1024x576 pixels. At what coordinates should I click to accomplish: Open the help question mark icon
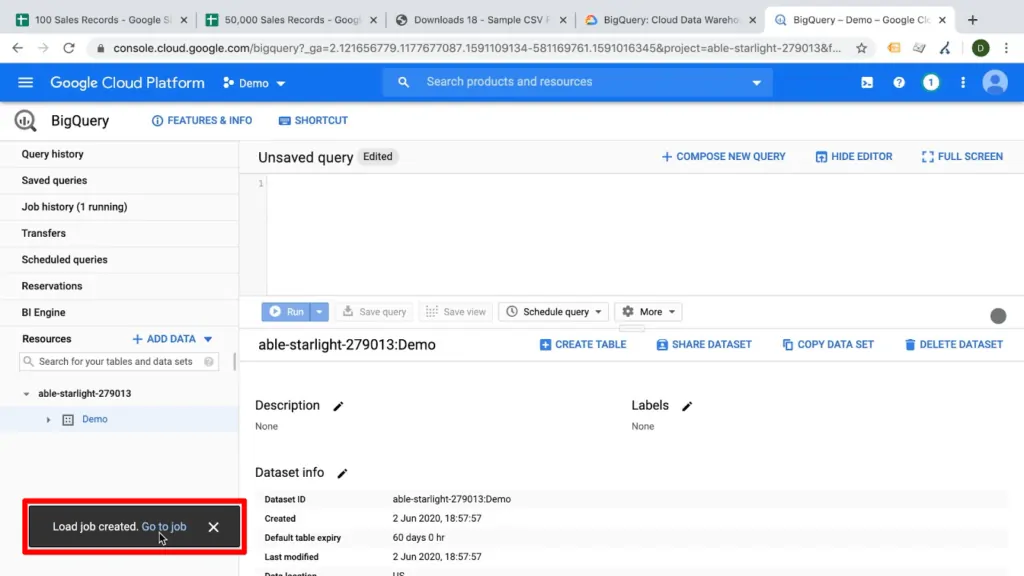[x=899, y=82]
